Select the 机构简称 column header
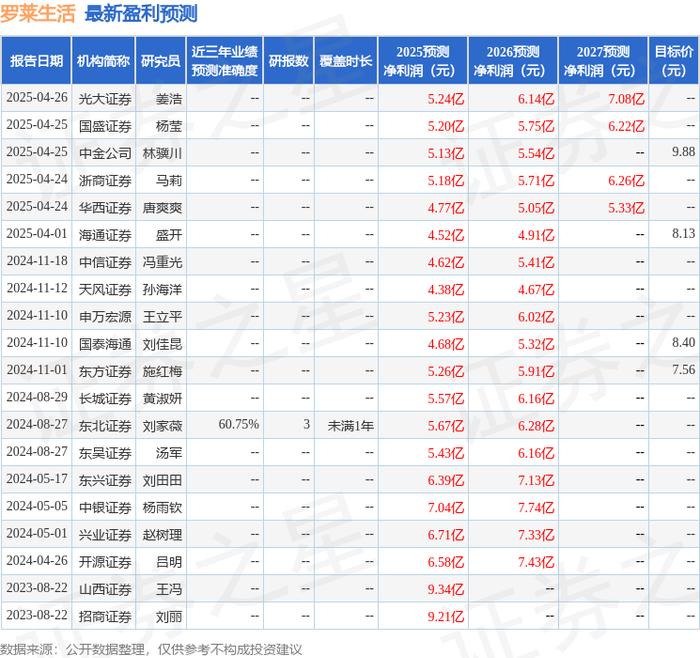This screenshot has width=700, height=658. pos(103,61)
